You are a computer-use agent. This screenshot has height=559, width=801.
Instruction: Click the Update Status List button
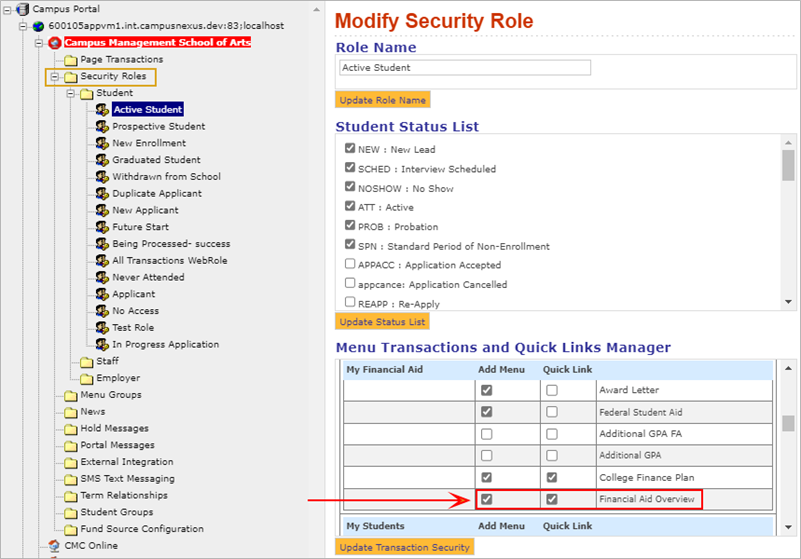tap(382, 321)
